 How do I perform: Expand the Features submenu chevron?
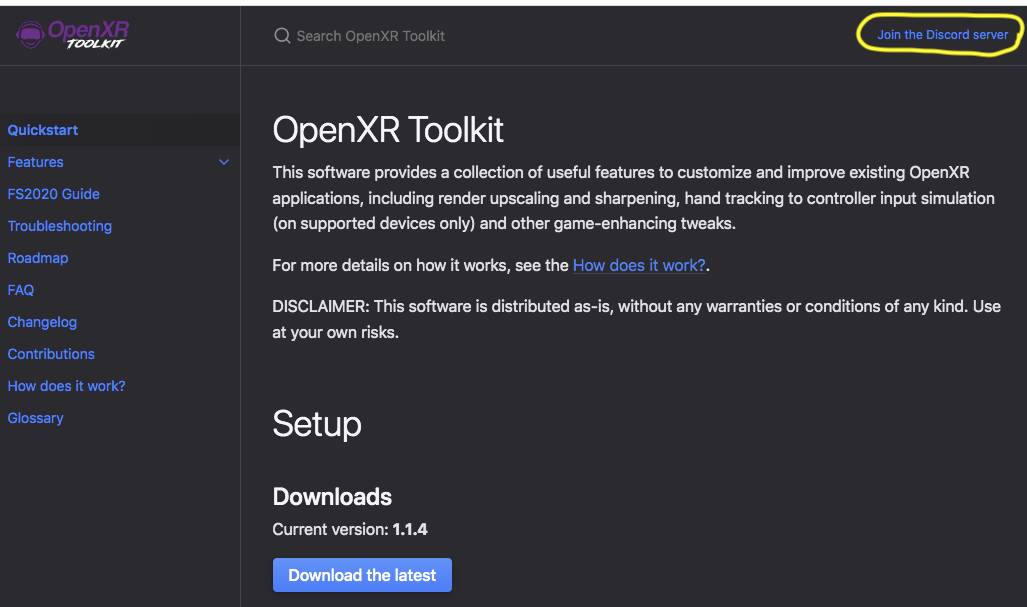[224, 162]
